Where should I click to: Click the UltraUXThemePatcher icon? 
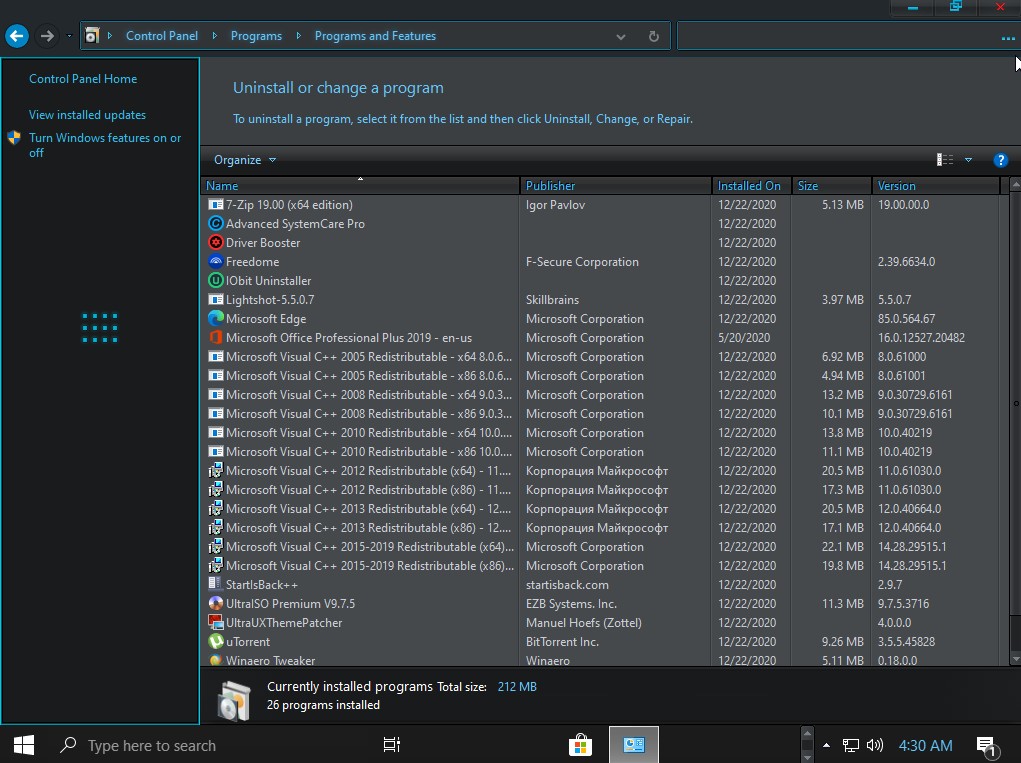pyautogui.click(x=216, y=622)
